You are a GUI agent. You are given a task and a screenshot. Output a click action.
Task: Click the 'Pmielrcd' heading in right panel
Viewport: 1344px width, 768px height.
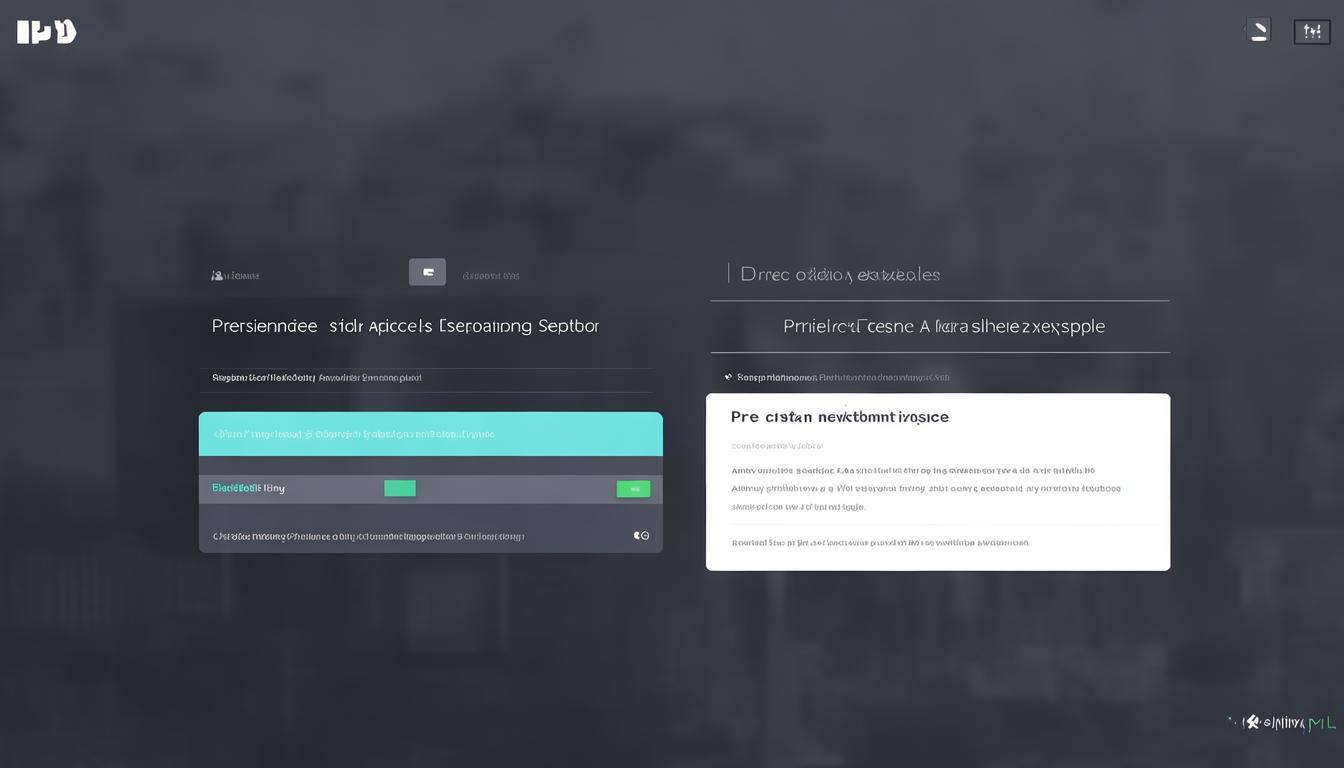coord(943,326)
